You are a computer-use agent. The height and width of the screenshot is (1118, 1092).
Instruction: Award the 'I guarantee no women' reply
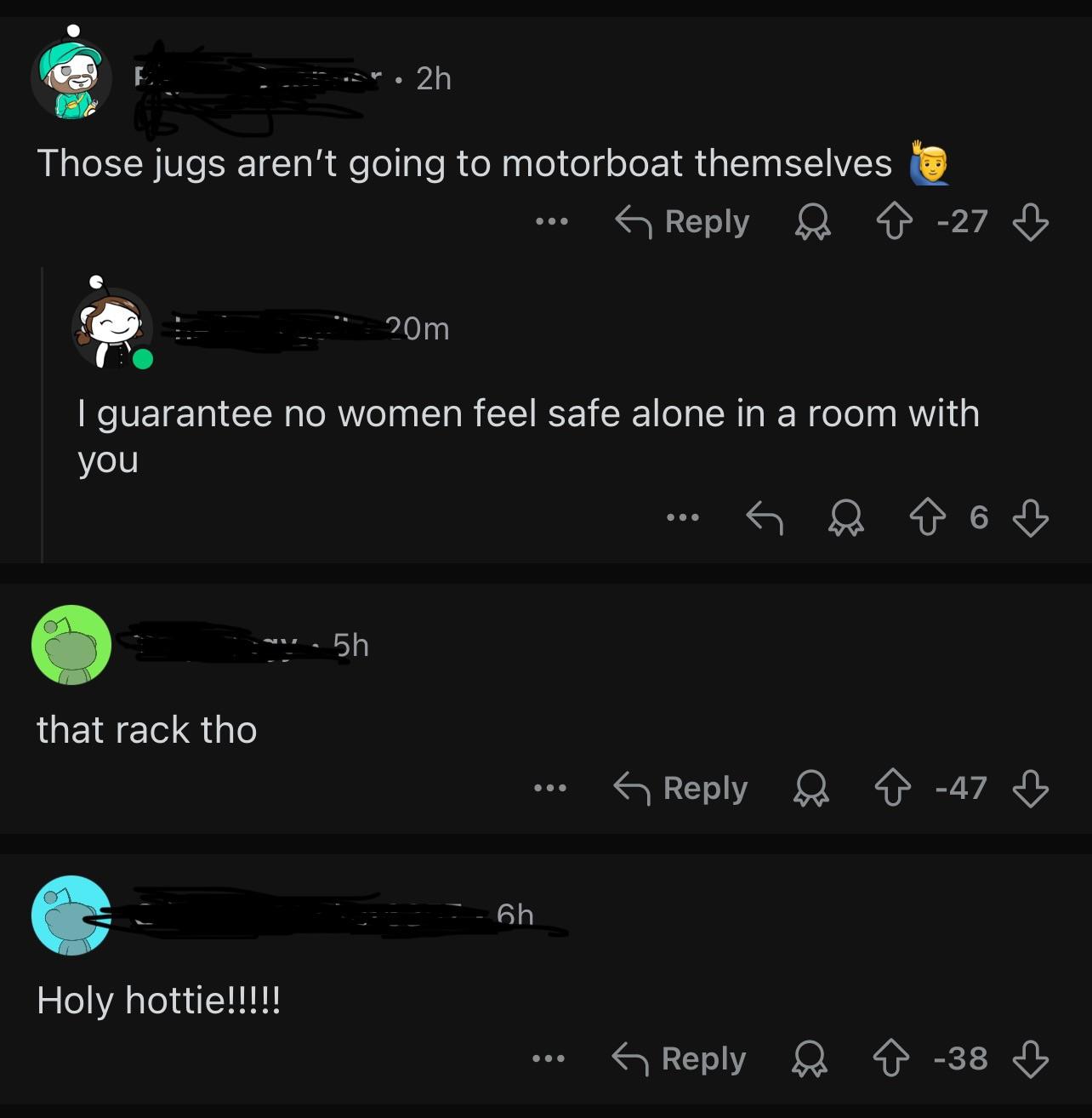pyautogui.click(x=845, y=516)
